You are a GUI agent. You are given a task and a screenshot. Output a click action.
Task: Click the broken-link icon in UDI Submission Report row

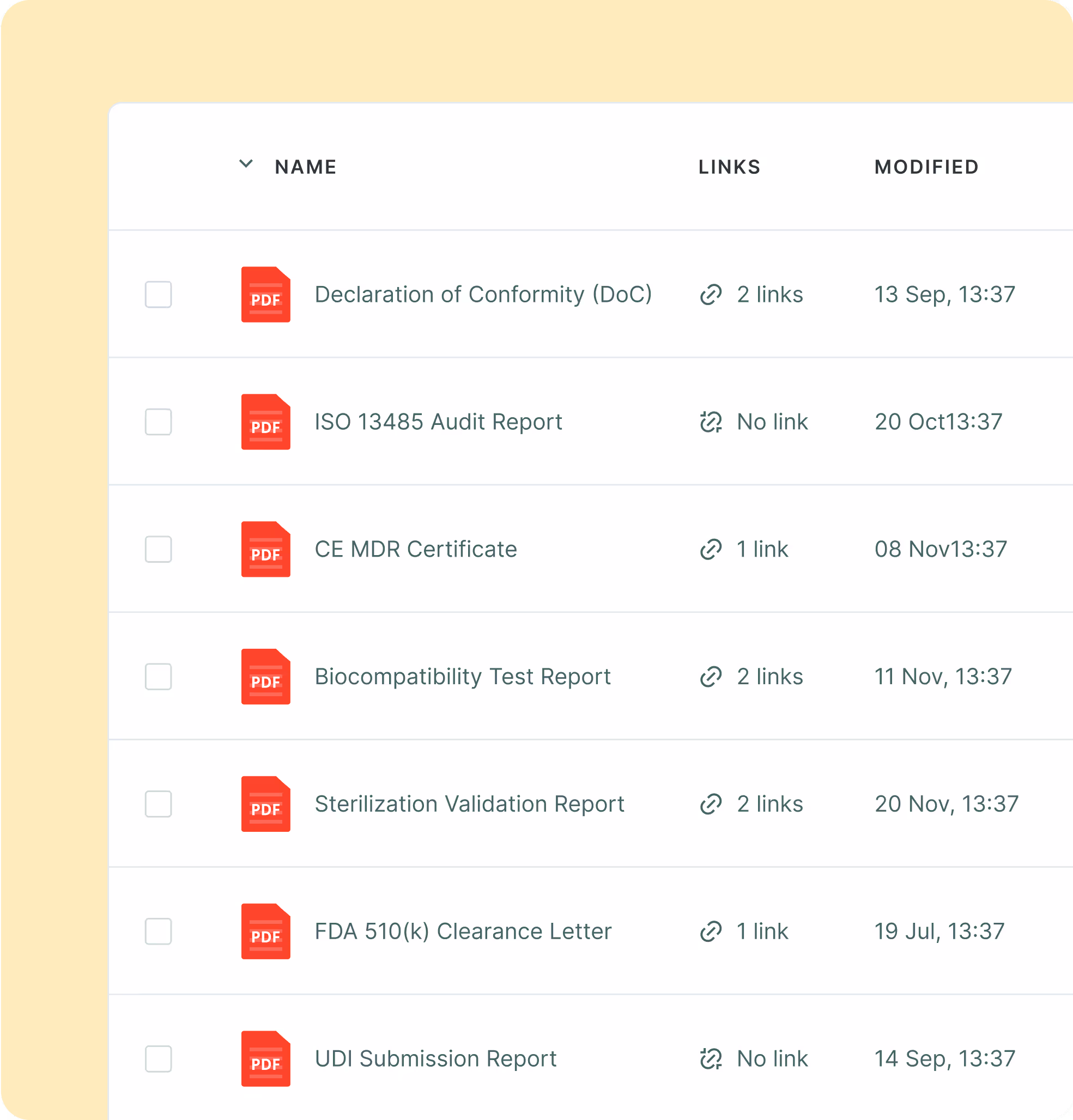[711, 1059]
